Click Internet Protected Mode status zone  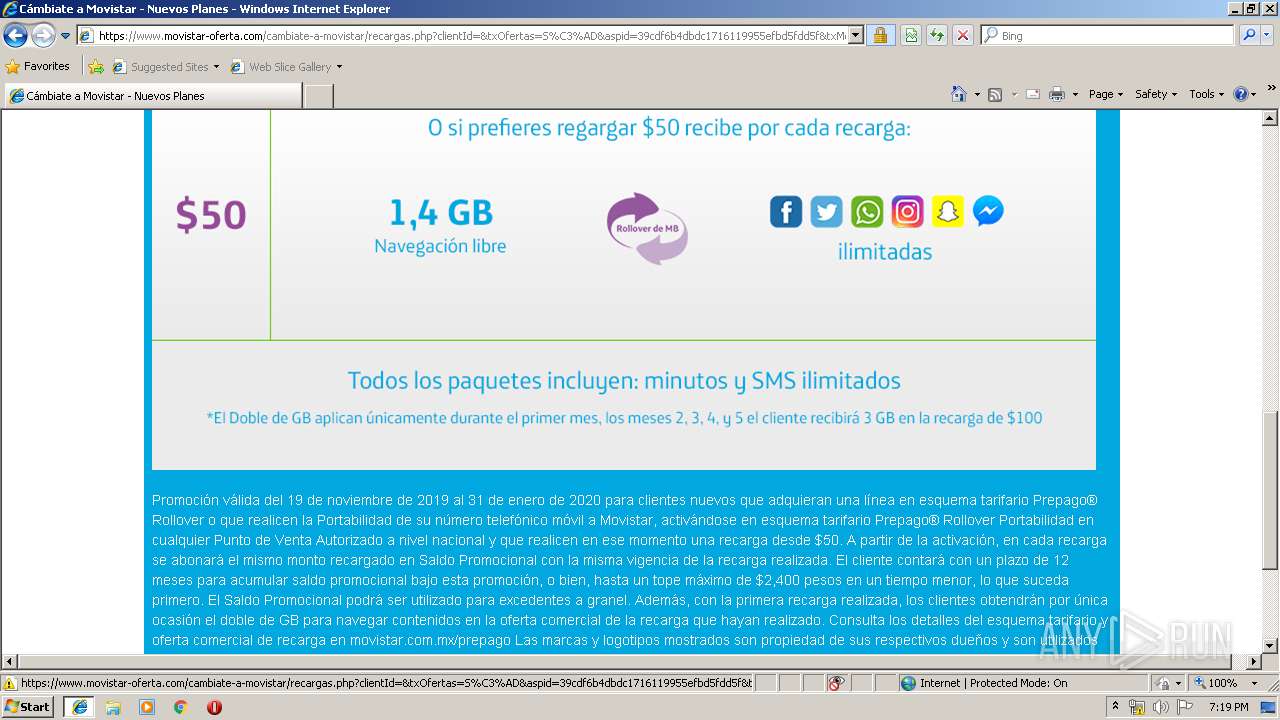pyautogui.click(x=1022, y=683)
